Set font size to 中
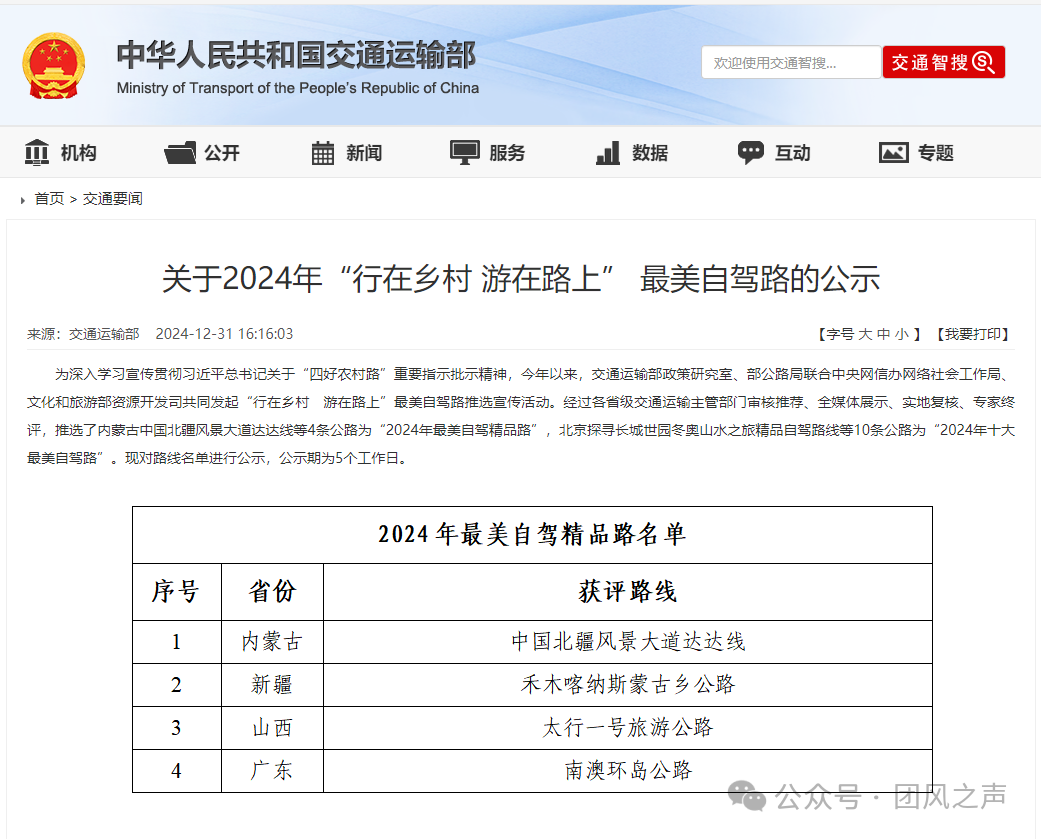The width and height of the screenshot is (1041, 839). tap(883, 334)
